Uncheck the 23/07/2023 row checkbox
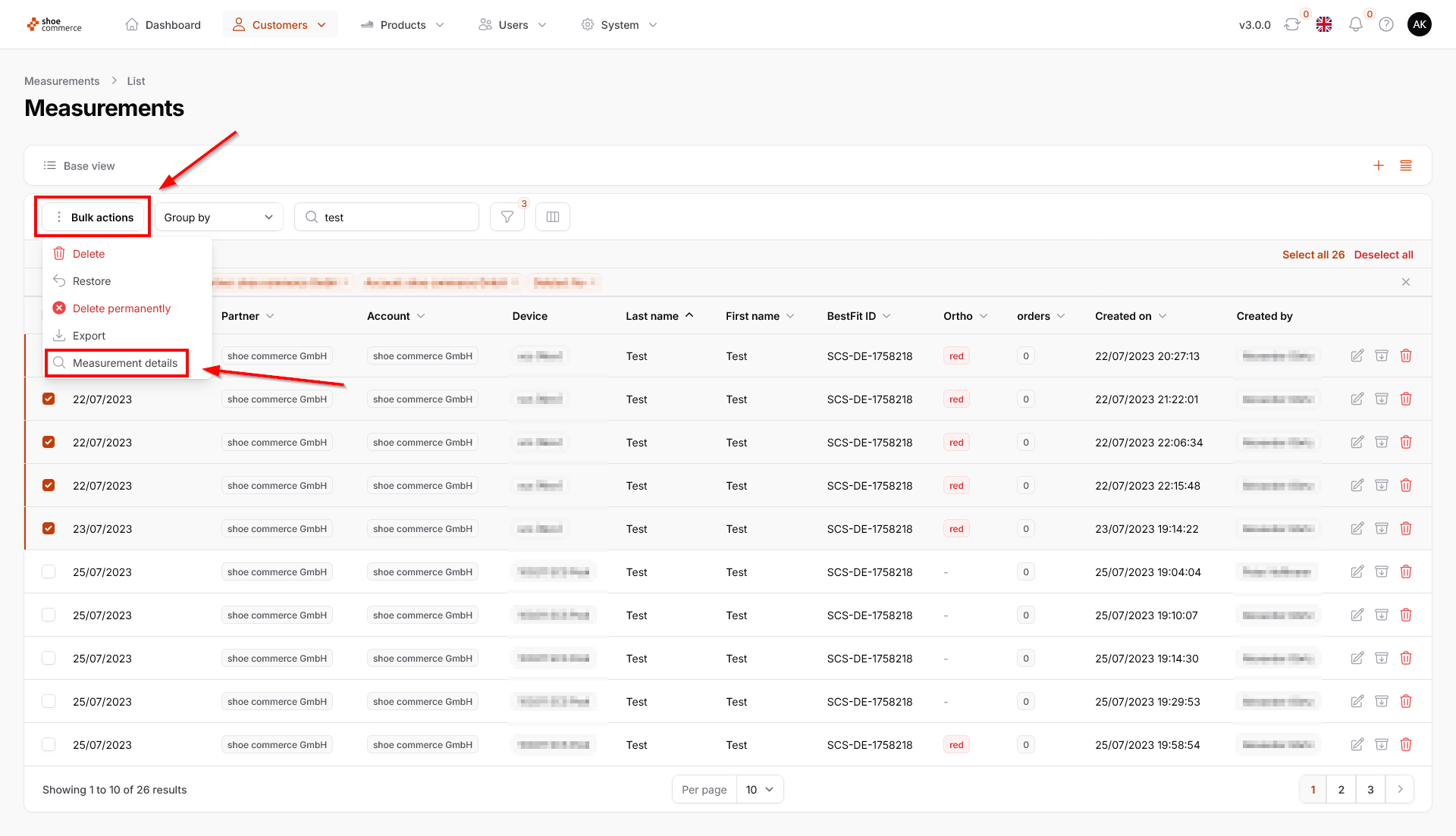The height and width of the screenshot is (836, 1456). tap(49, 528)
